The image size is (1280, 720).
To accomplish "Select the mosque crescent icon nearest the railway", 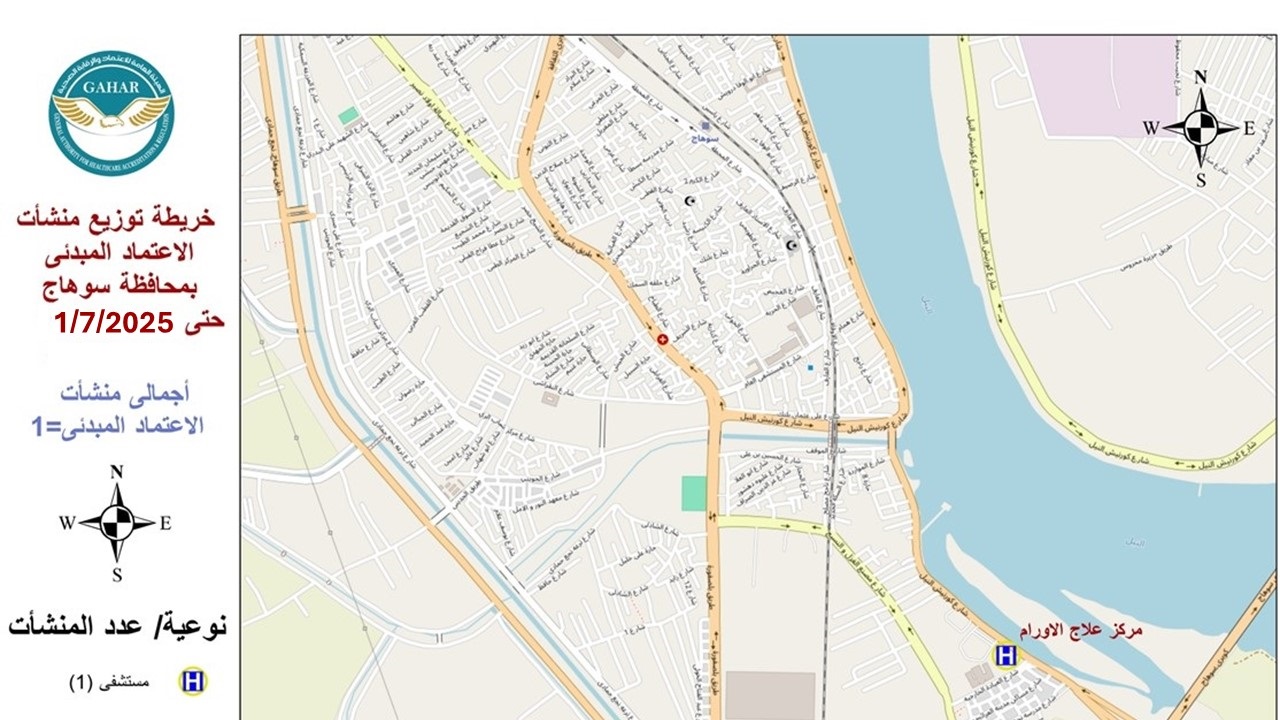I will point(792,245).
